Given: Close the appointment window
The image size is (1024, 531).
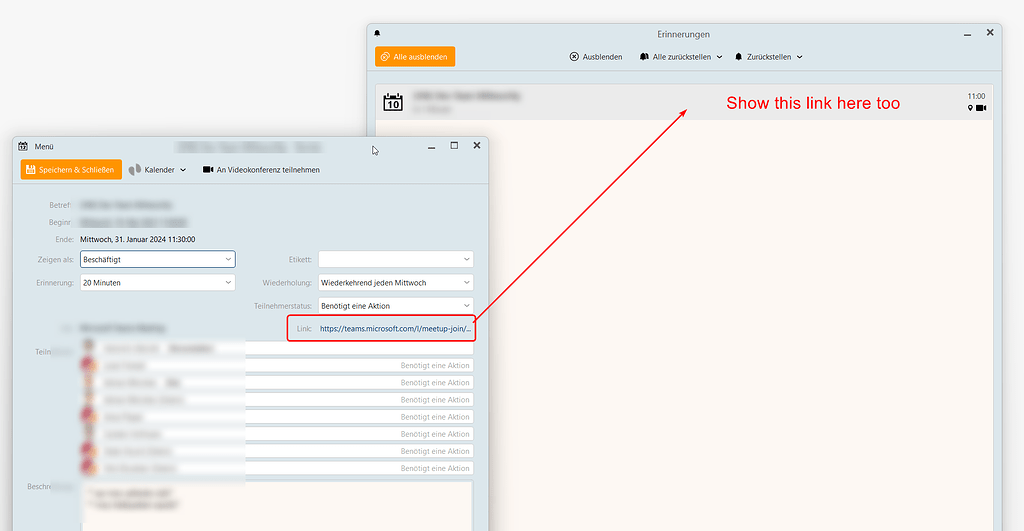Looking at the screenshot, I should point(477,146).
